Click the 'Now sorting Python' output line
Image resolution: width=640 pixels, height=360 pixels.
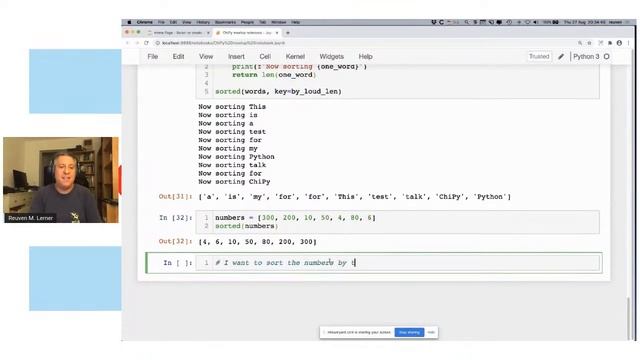(x=236, y=157)
